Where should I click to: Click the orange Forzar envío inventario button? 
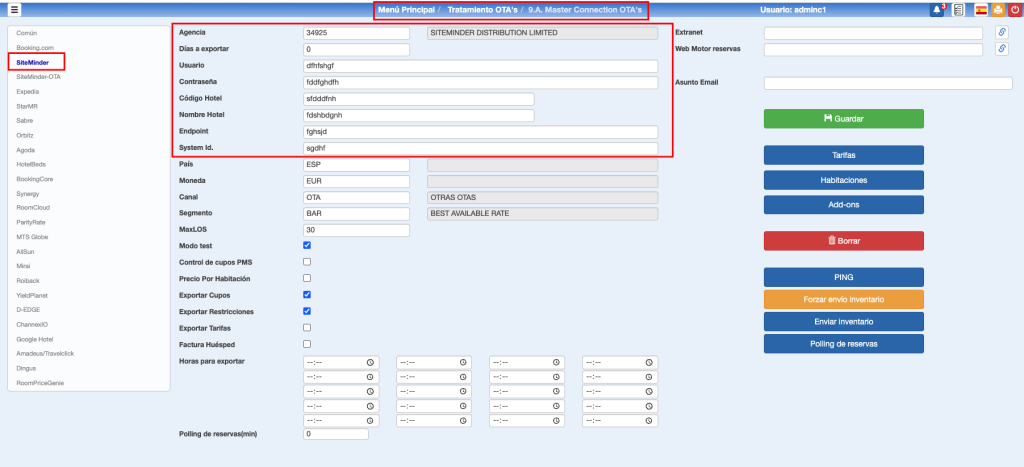pos(843,299)
